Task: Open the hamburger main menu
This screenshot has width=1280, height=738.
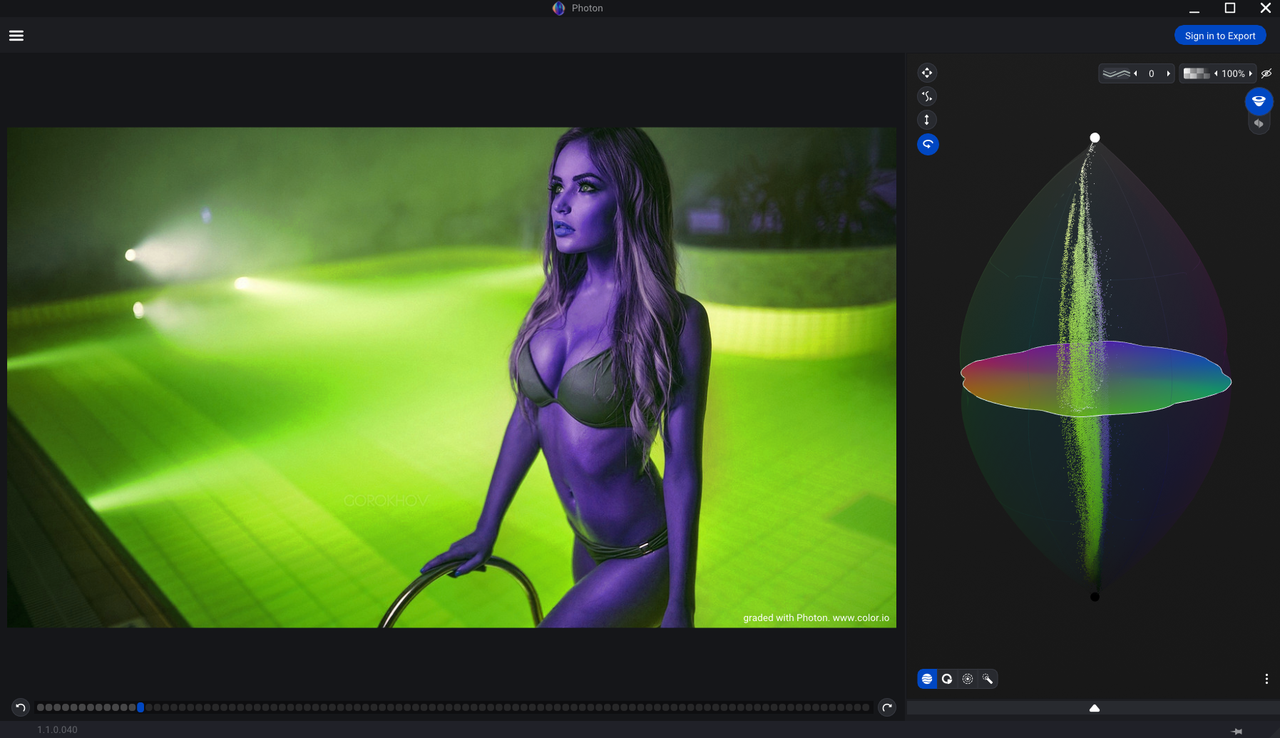Action: click(16, 36)
